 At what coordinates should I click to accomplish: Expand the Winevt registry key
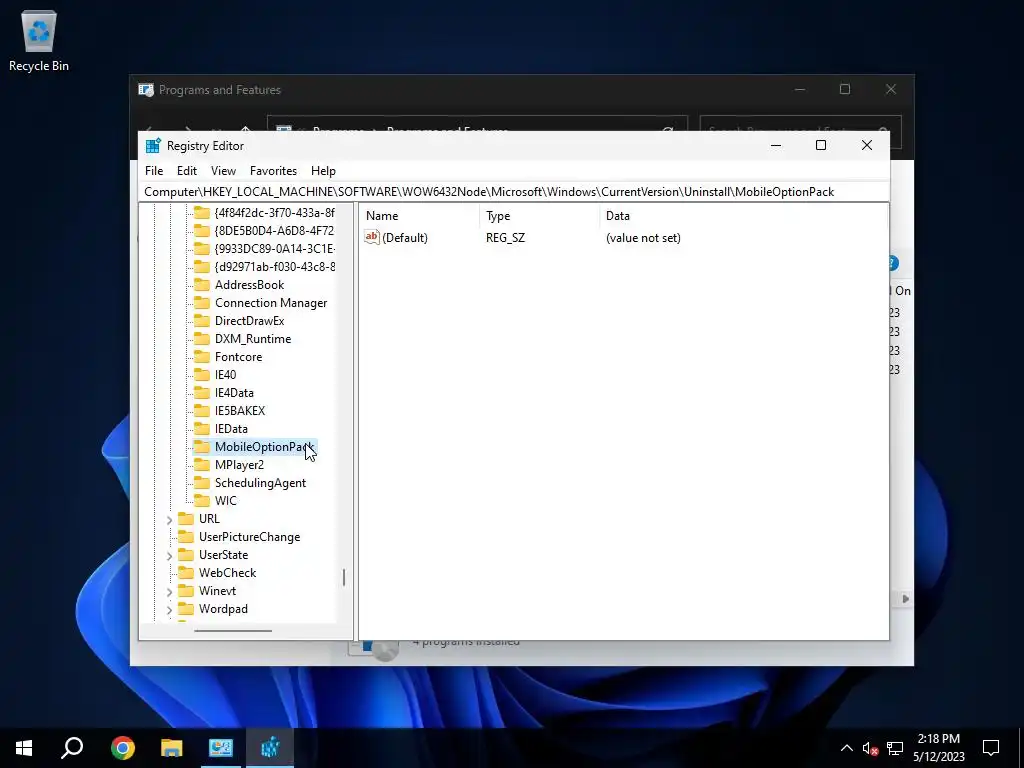[x=169, y=592]
